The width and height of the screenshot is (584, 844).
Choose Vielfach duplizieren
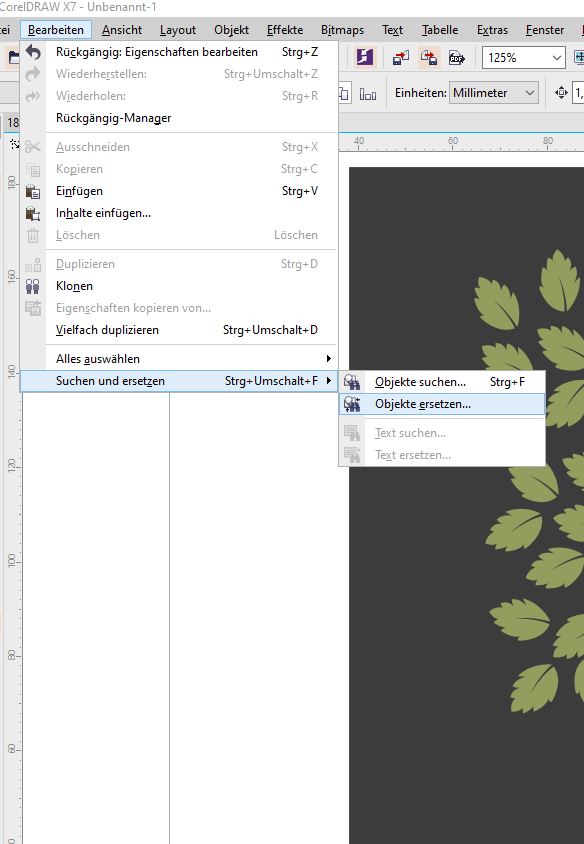[x=179, y=330]
